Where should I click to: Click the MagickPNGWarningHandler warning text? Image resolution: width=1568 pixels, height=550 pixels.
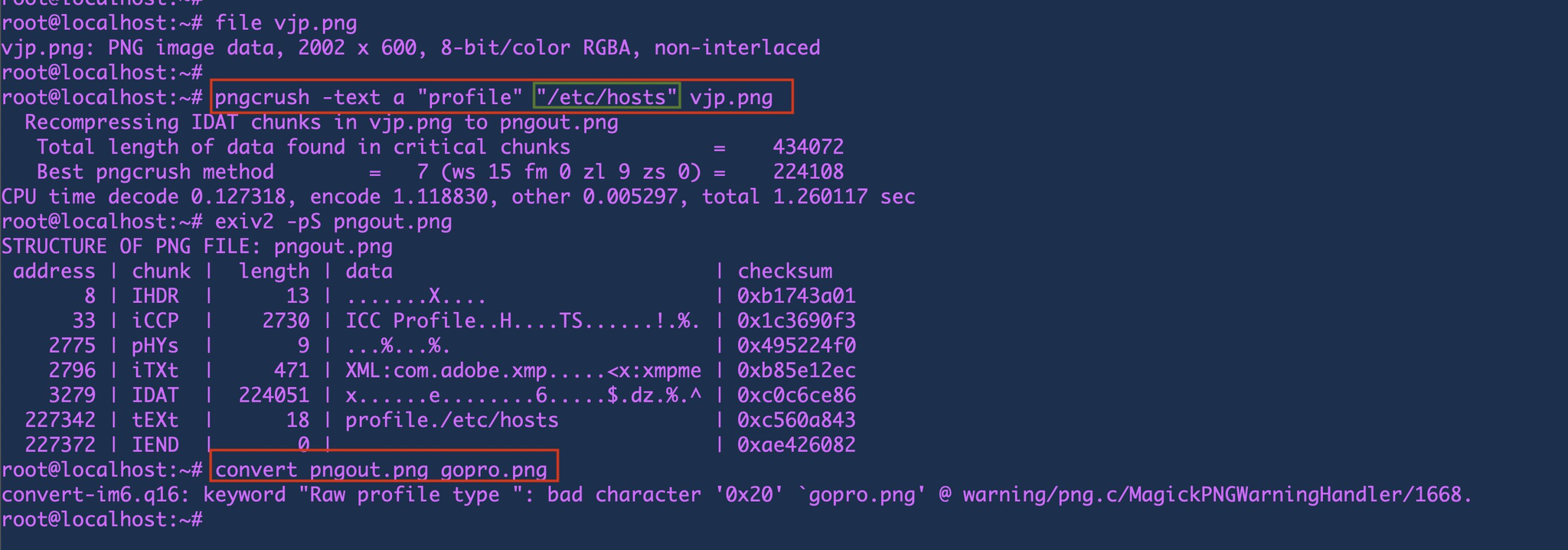tap(1217, 495)
